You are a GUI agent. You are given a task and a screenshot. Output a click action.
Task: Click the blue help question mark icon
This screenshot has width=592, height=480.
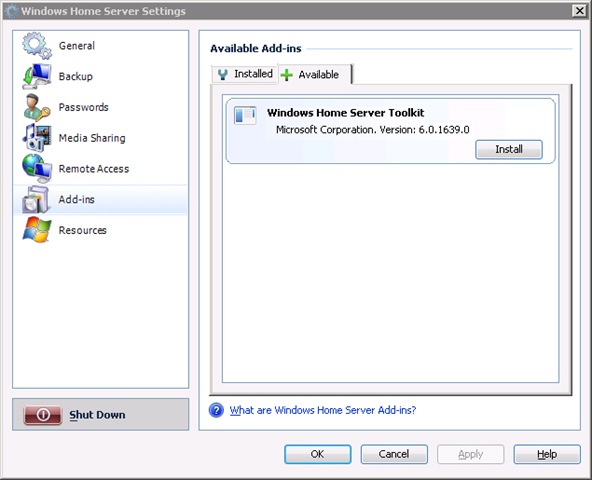click(216, 410)
